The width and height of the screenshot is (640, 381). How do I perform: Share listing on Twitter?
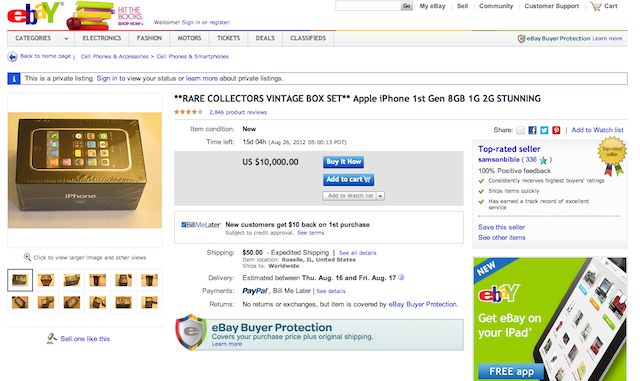544,130
